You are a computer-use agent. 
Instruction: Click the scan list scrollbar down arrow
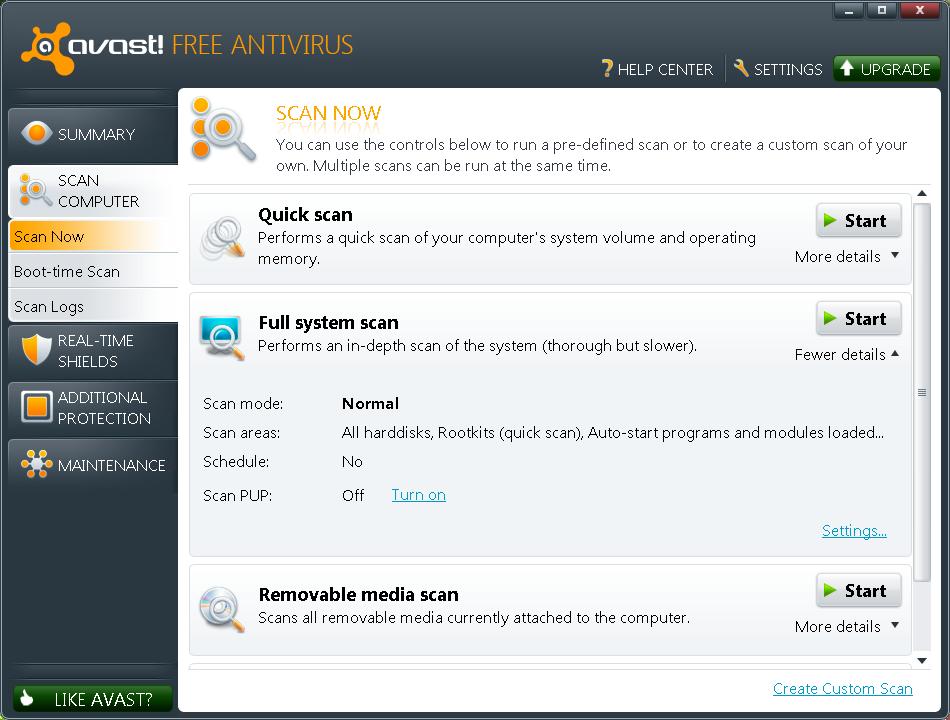(922, 661)
